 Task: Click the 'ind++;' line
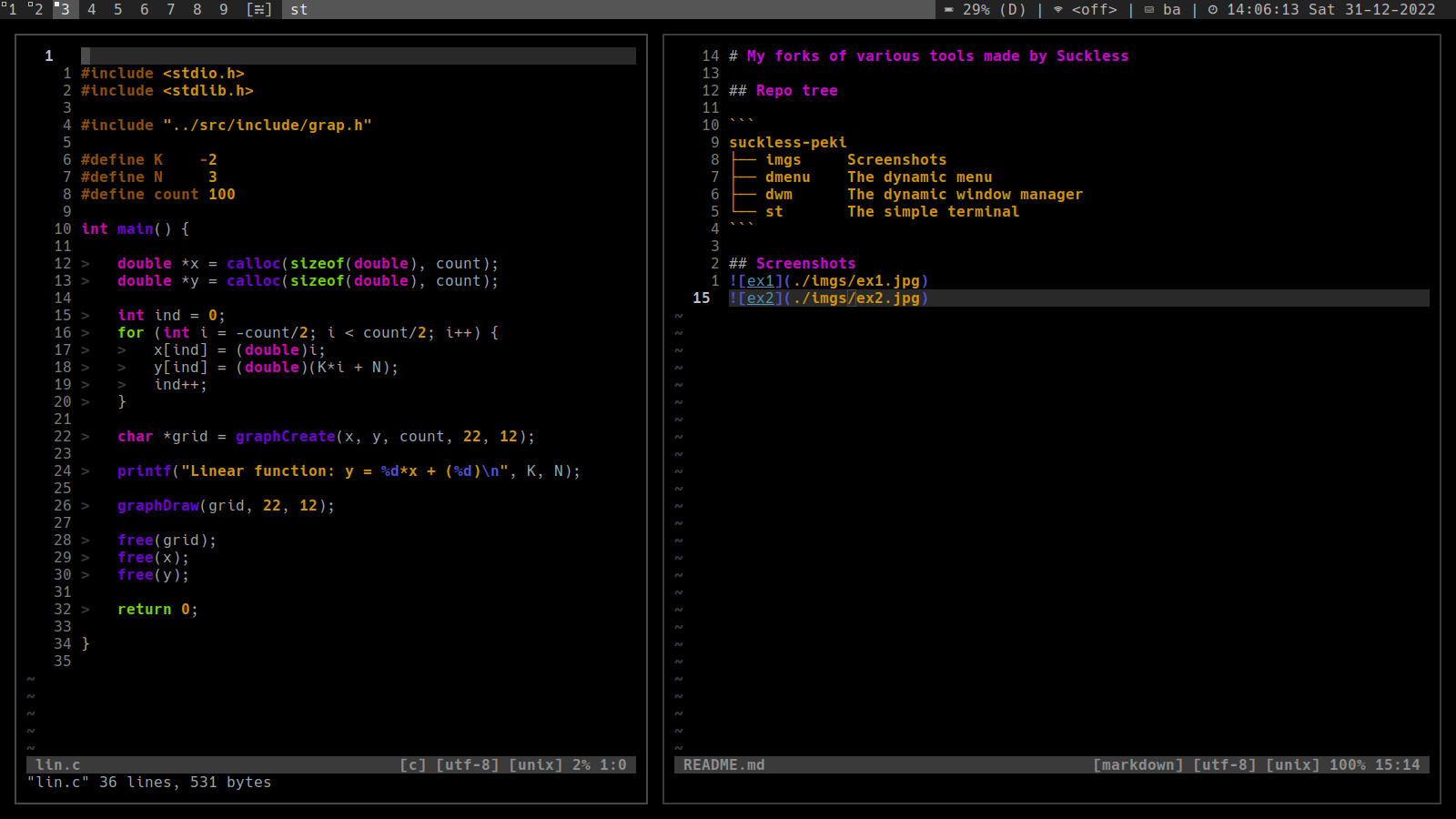point(181,385)
